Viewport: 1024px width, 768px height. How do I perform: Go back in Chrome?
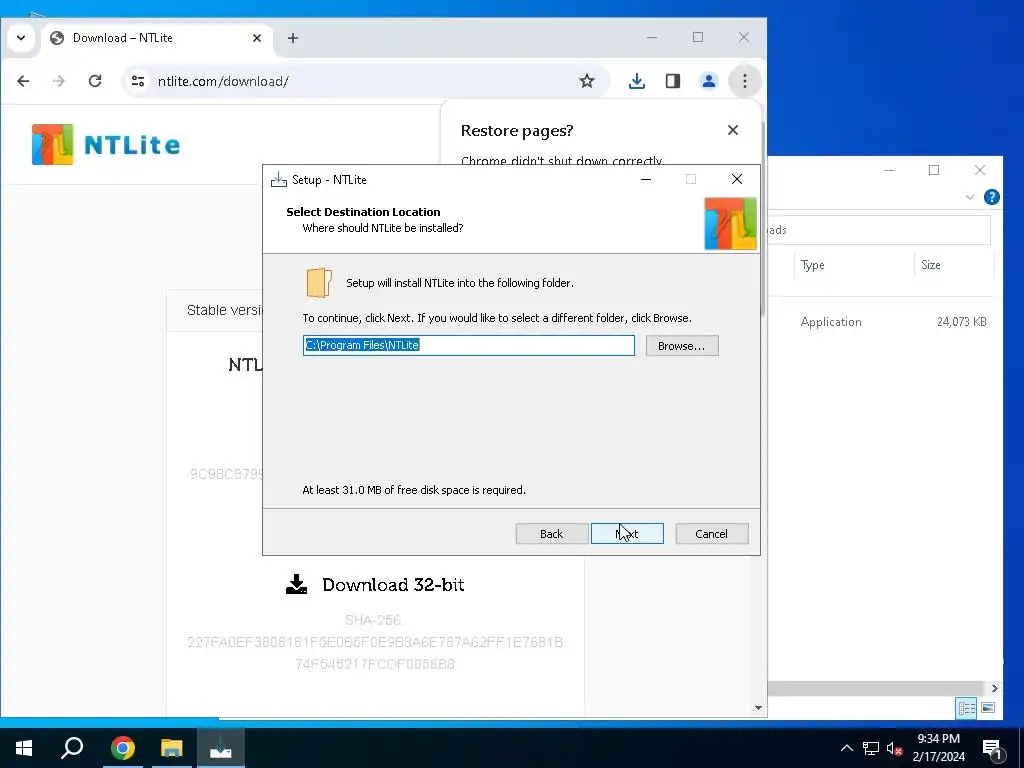pyautogui.click(x=24, y=81)
